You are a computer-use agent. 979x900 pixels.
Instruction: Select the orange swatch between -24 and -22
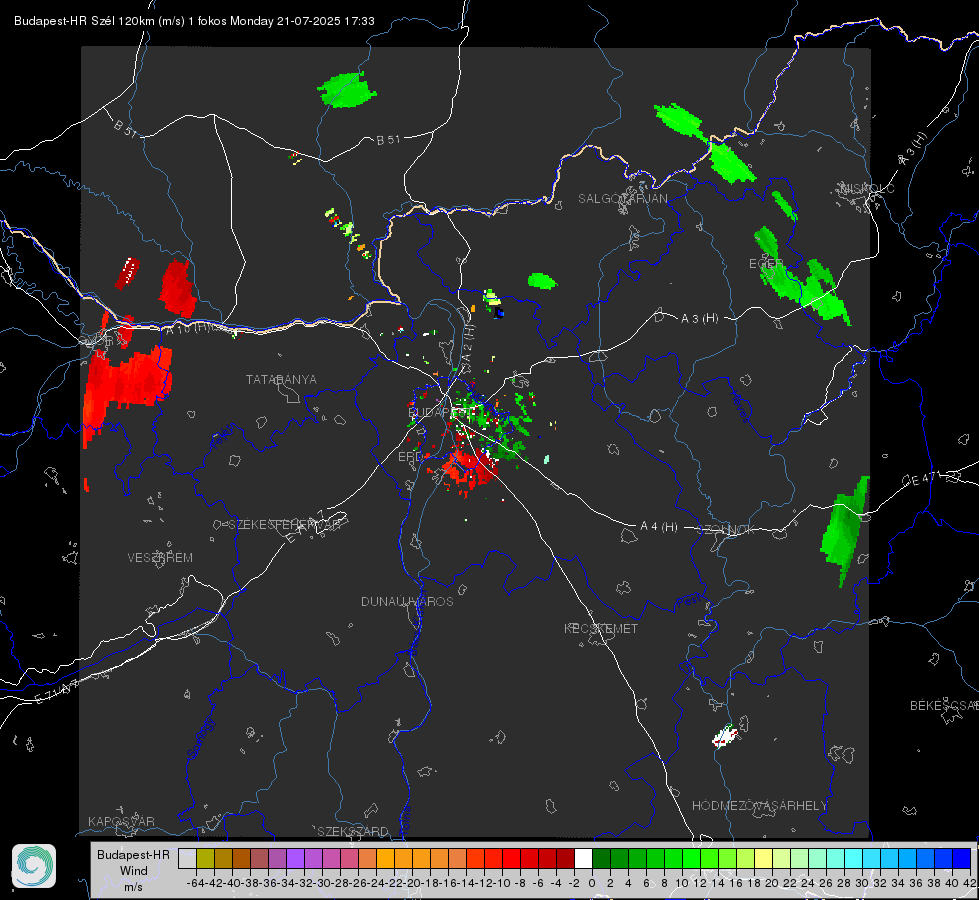point(386,858)
